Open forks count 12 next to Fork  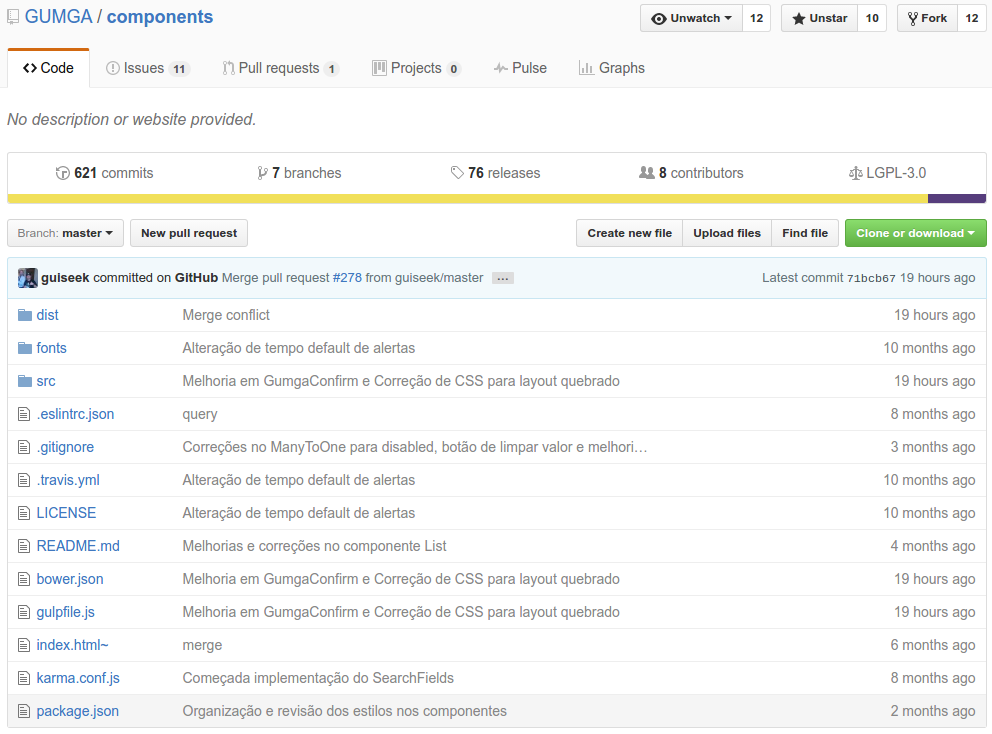(x=972, y=18)
